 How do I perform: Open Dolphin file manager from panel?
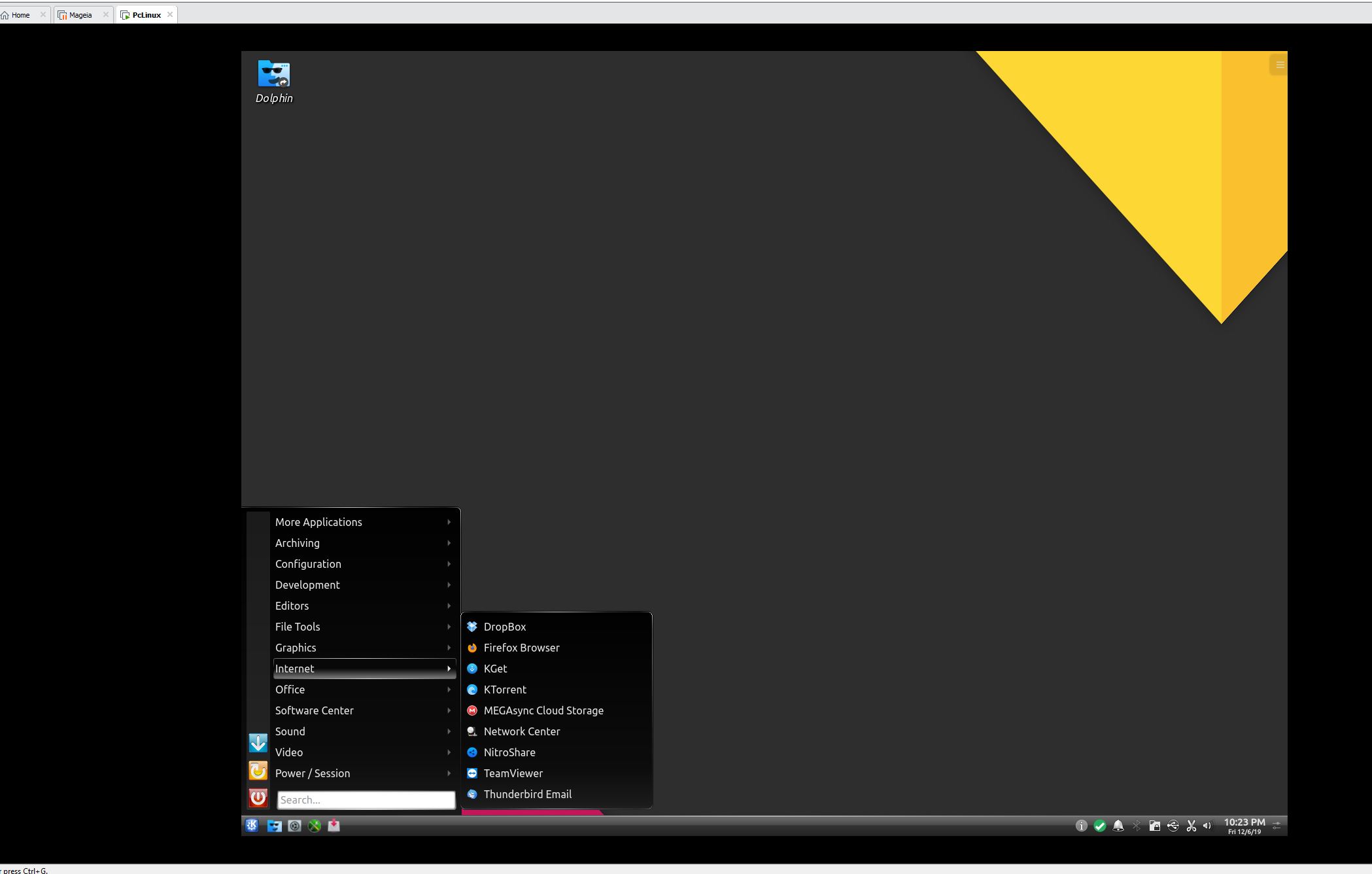[275, 826]
